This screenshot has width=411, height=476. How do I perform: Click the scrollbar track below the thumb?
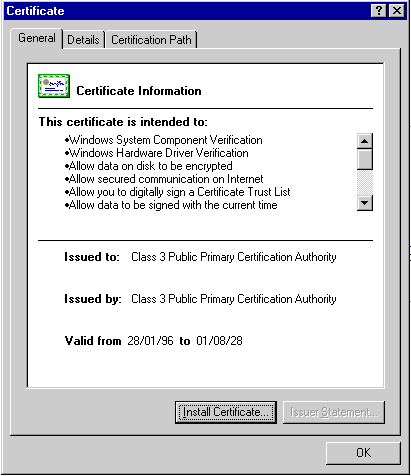[x=365, y=183]
